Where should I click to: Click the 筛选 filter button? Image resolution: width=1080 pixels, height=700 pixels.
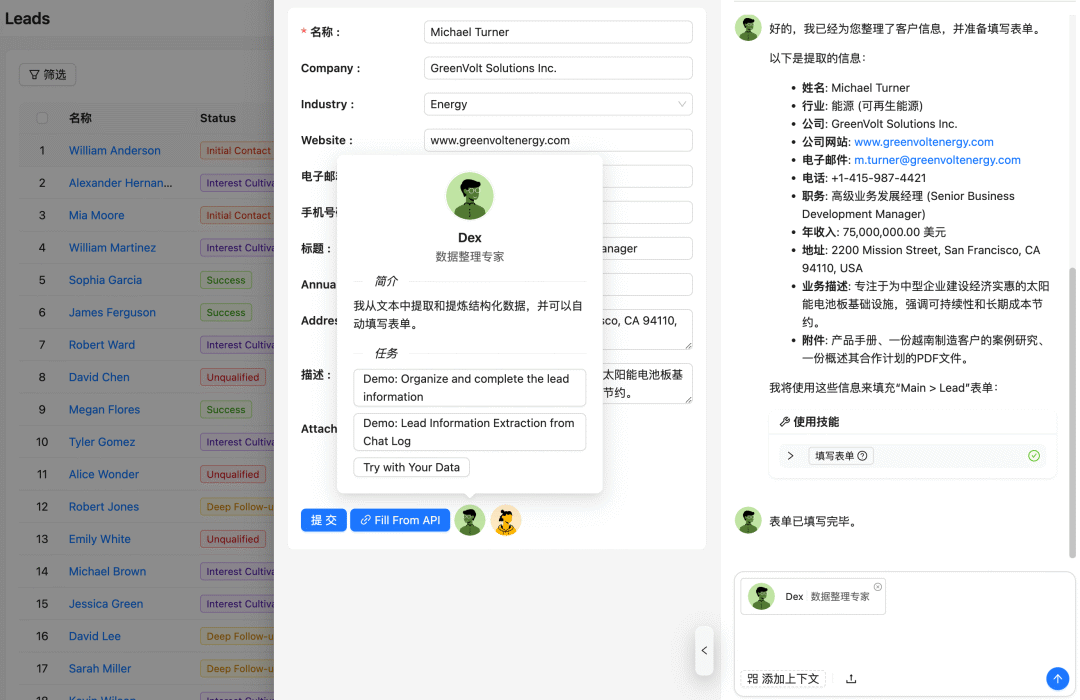[48, 74]
